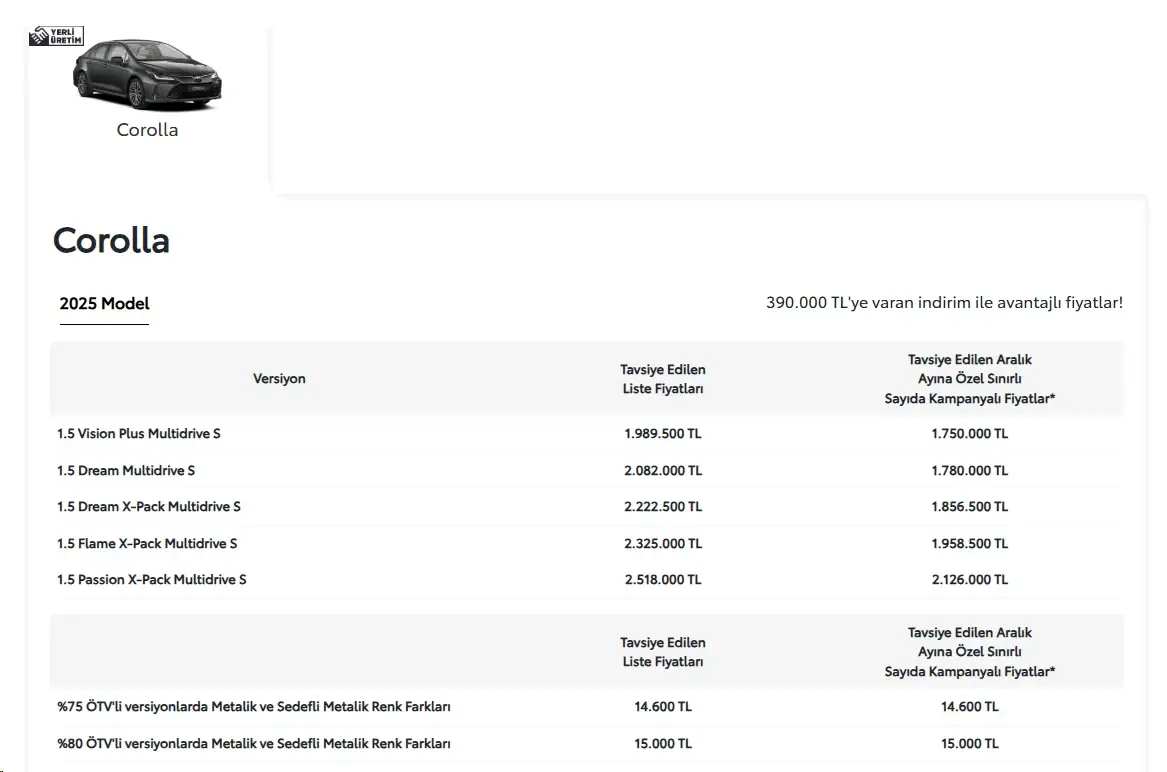This screenshot has height=772, width=1167.
Task: Click first table's Tavsiye Edilen Liste Fiyatları header
Action: 663,379
